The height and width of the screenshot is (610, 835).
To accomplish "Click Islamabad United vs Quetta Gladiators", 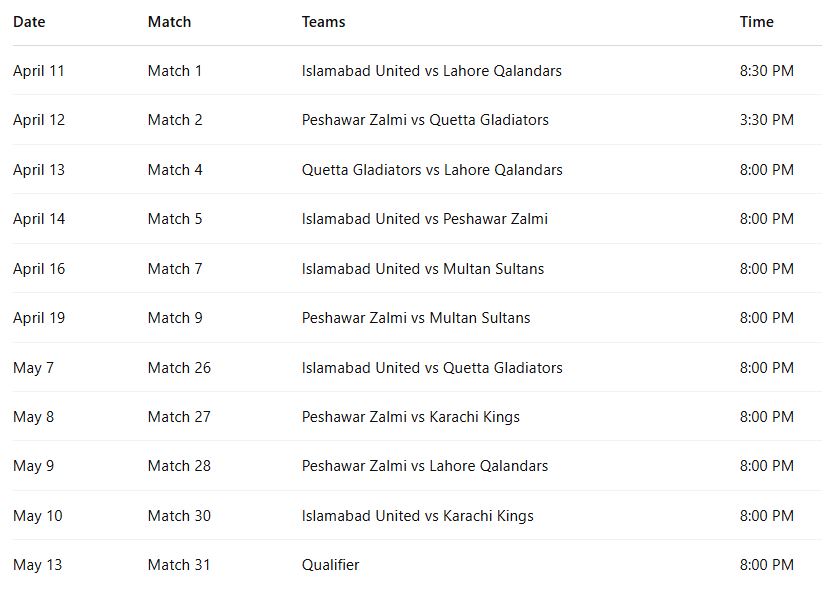I will pos(431,368).
